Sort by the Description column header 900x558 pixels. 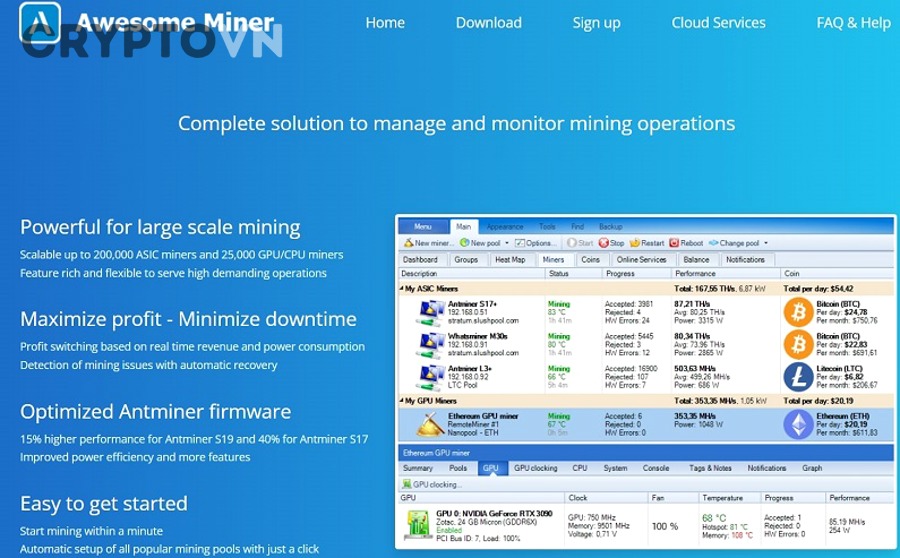point(471,274)
